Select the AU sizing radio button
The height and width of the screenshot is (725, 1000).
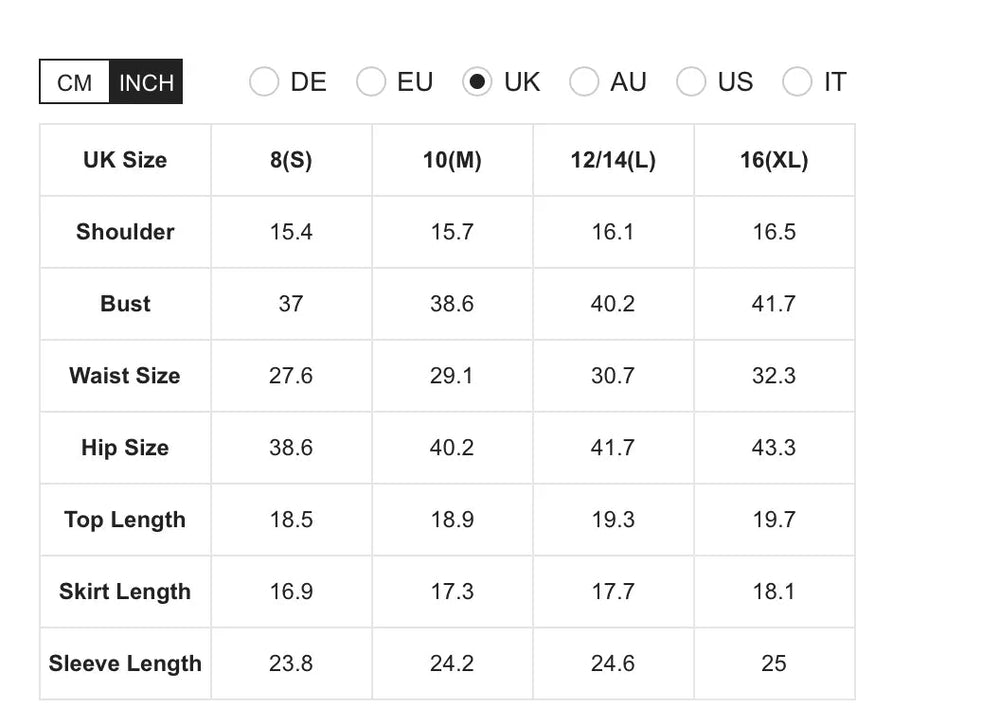tap(584, 82)
